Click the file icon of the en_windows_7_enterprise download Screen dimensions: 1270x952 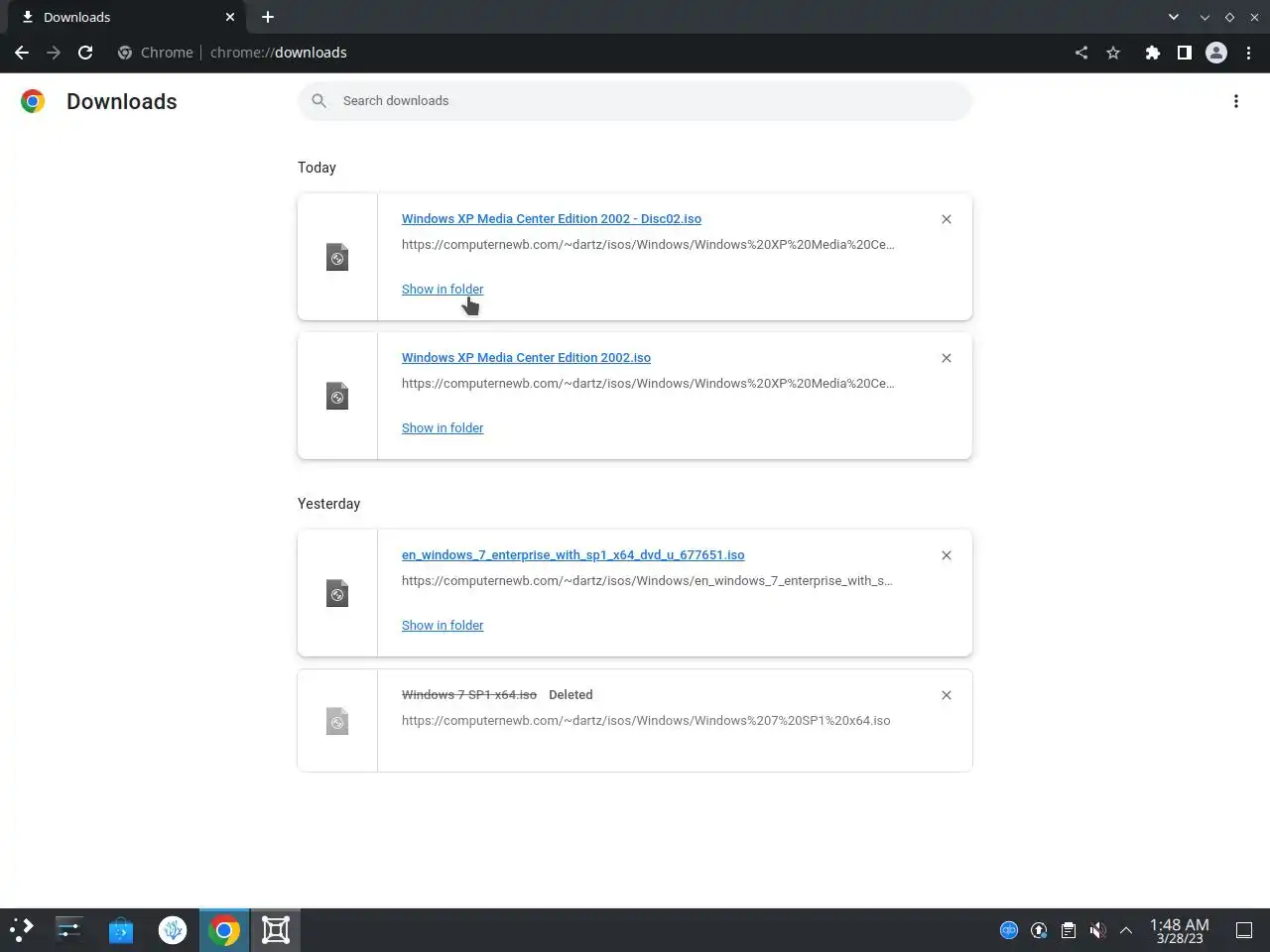(337, 593)
